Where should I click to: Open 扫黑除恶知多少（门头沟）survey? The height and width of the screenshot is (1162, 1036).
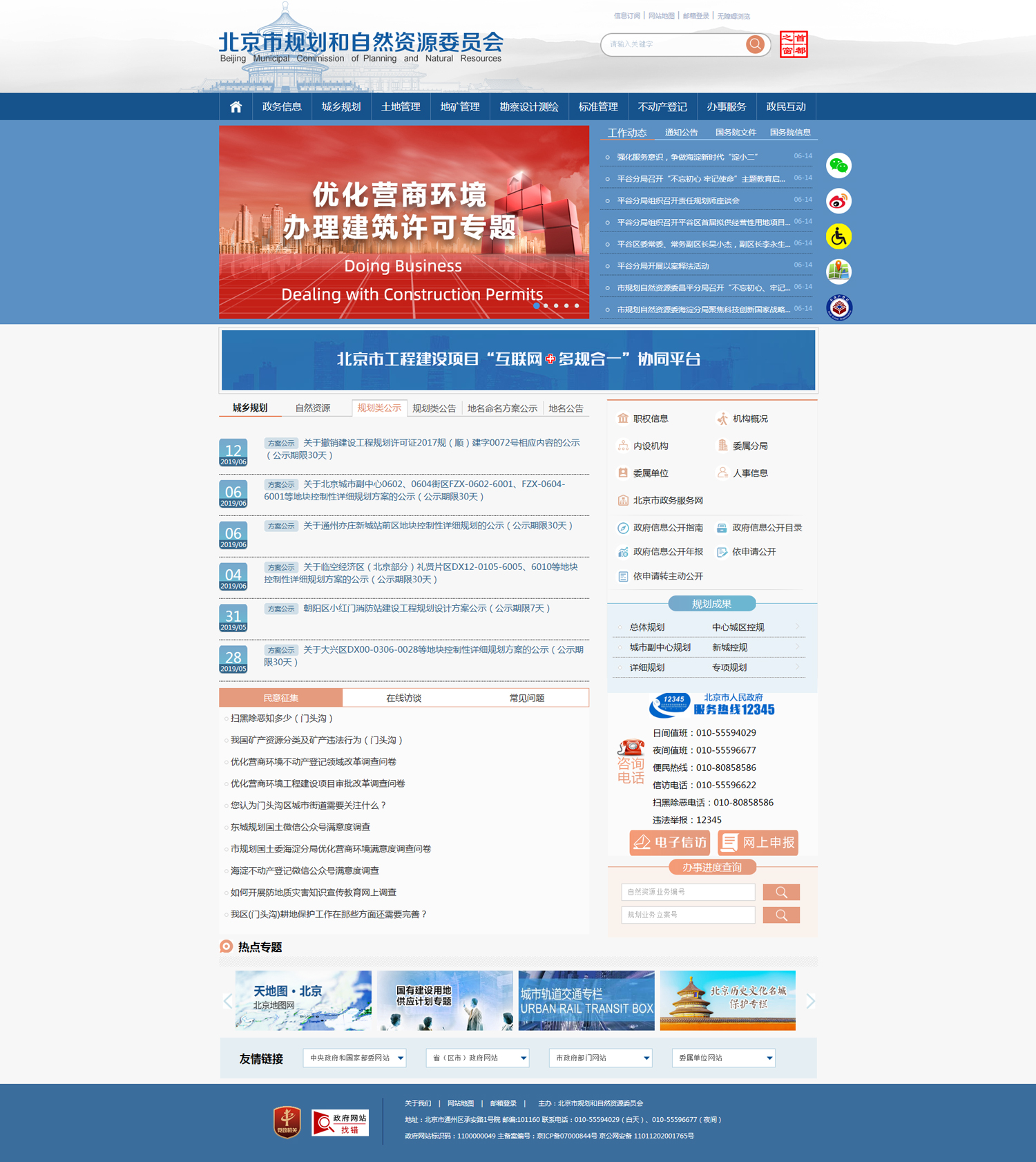[282, 718]
